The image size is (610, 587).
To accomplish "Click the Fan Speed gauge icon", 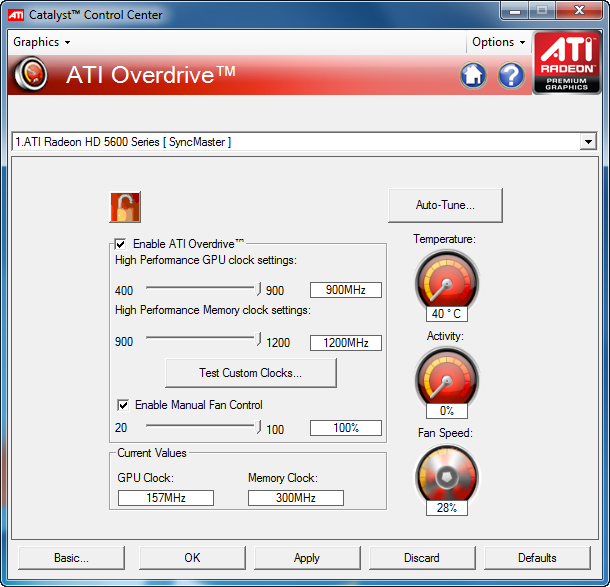I will point(447,475).
